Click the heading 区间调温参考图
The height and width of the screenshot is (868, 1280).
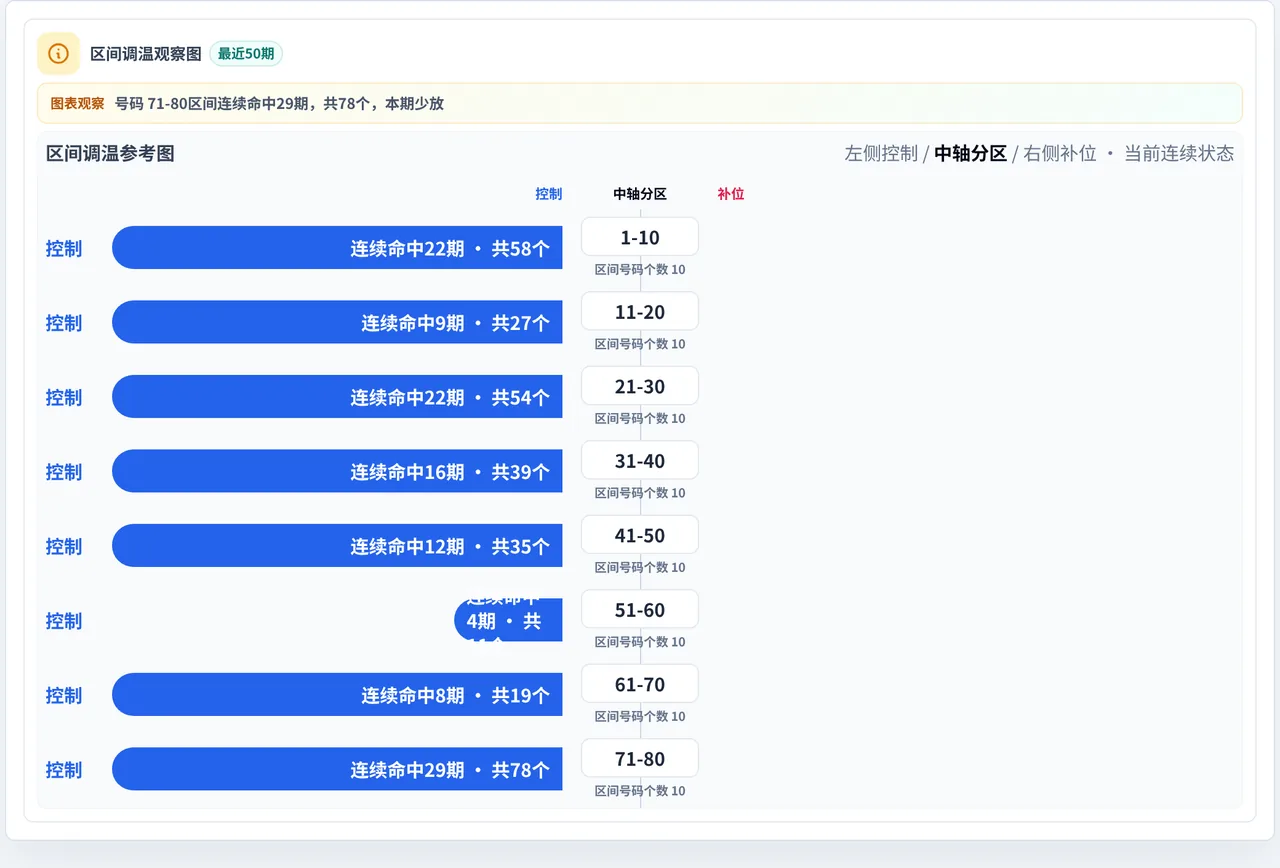[x=110, y=153]
